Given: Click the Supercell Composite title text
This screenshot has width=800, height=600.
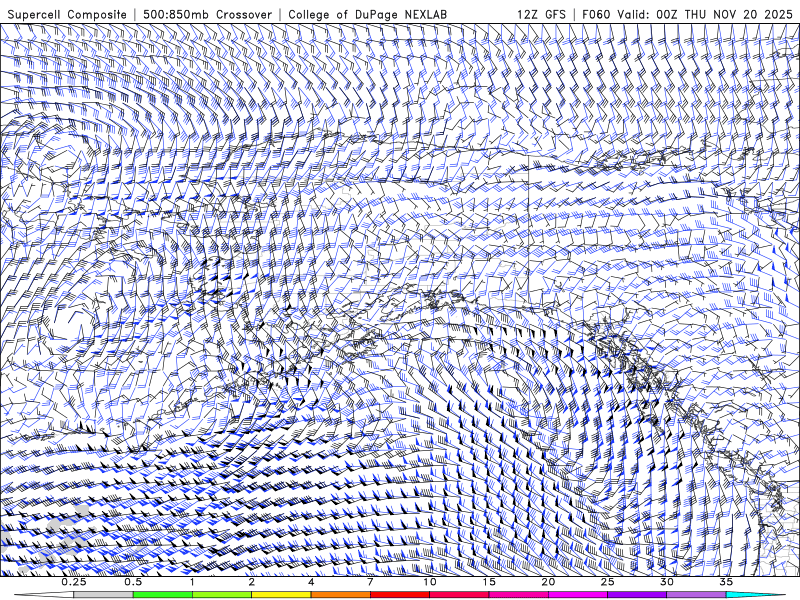Looking at the screenshot, I should [67, 14].
